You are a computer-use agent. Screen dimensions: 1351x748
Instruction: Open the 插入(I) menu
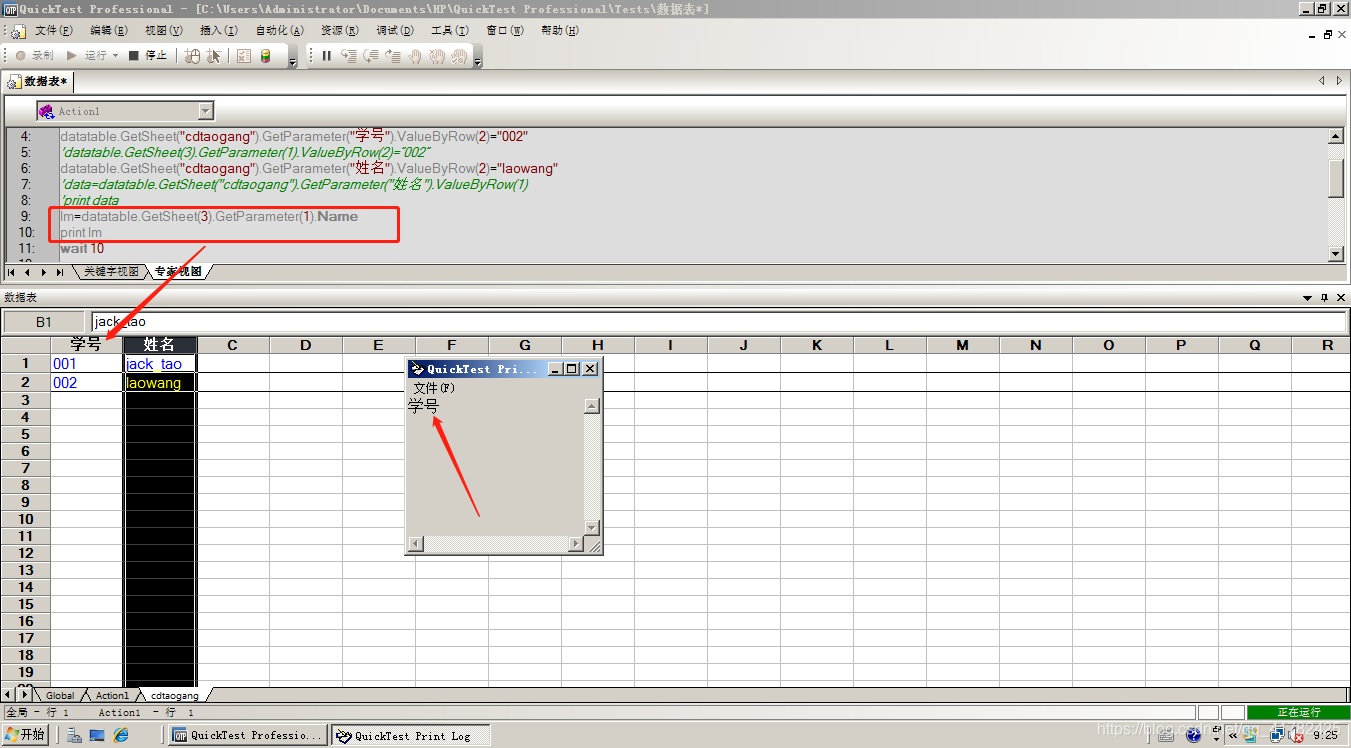(219, 31)
